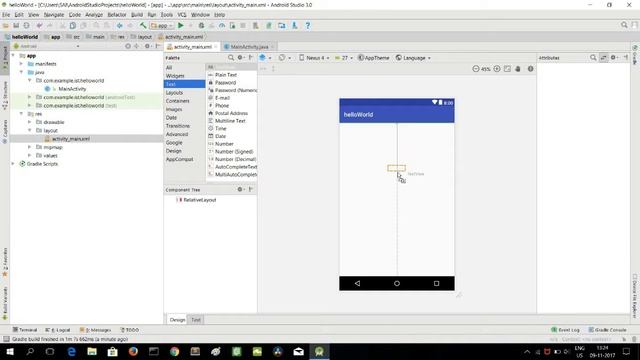
Task: Select the Design tab at bottom
Action: point(177,320)
